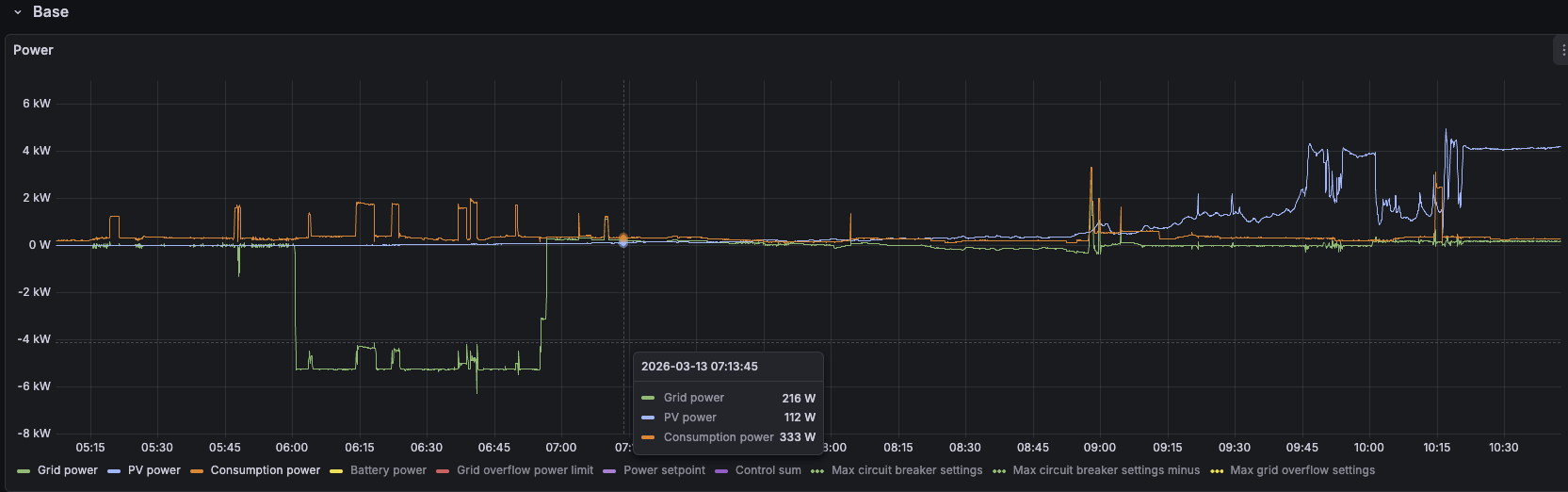
Task: Click the Base row title
Action: 51,12
